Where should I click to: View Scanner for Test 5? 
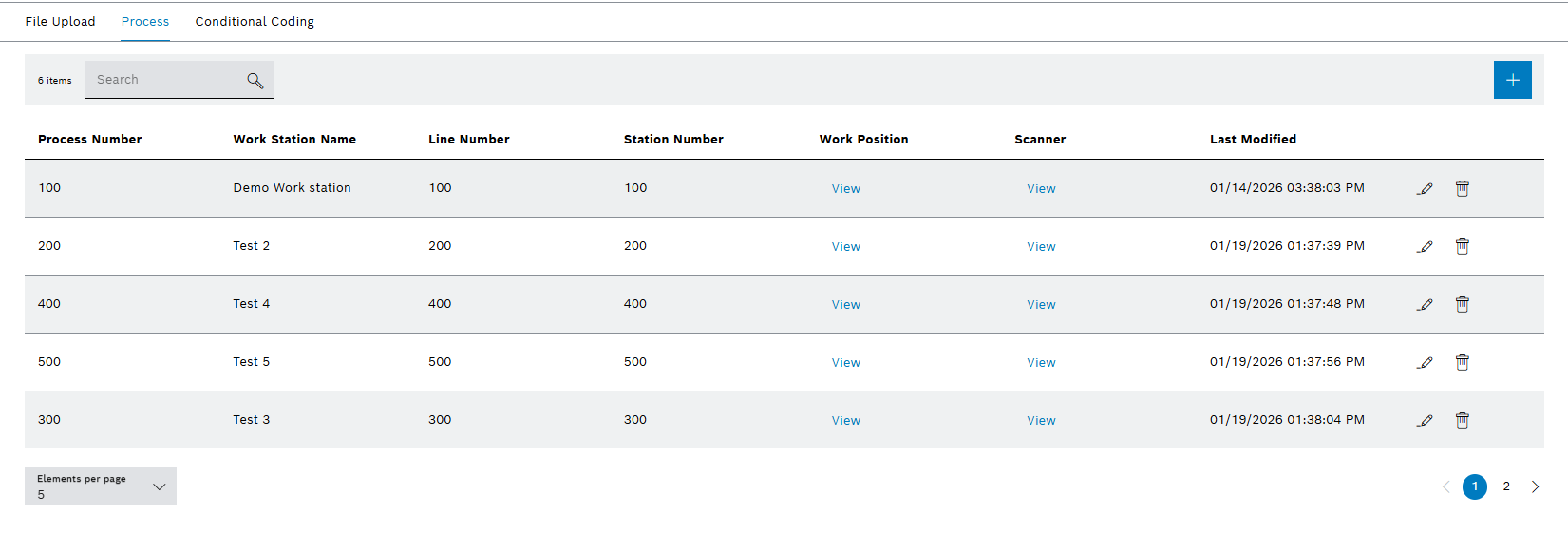click(1041, 363)
